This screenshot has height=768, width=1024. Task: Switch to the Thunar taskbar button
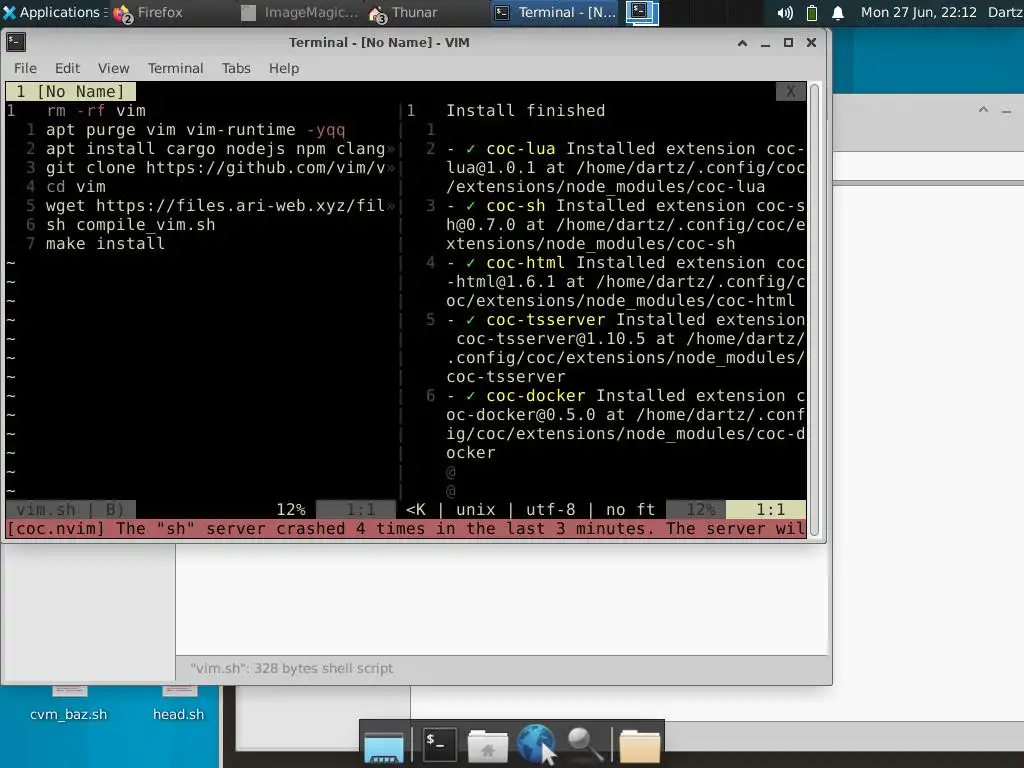404,12
